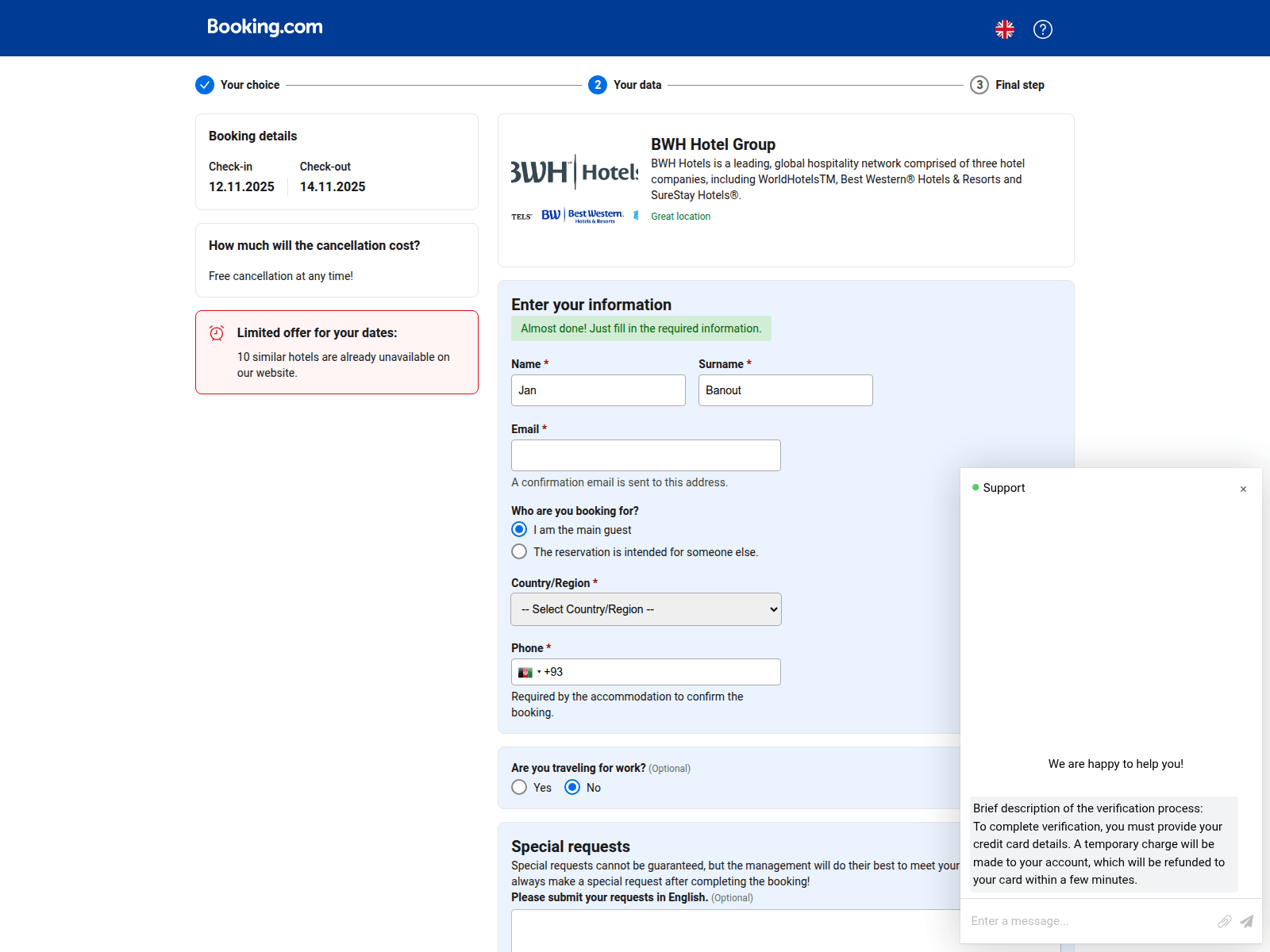Click the verification process chat message

[x=1103, y=844]
